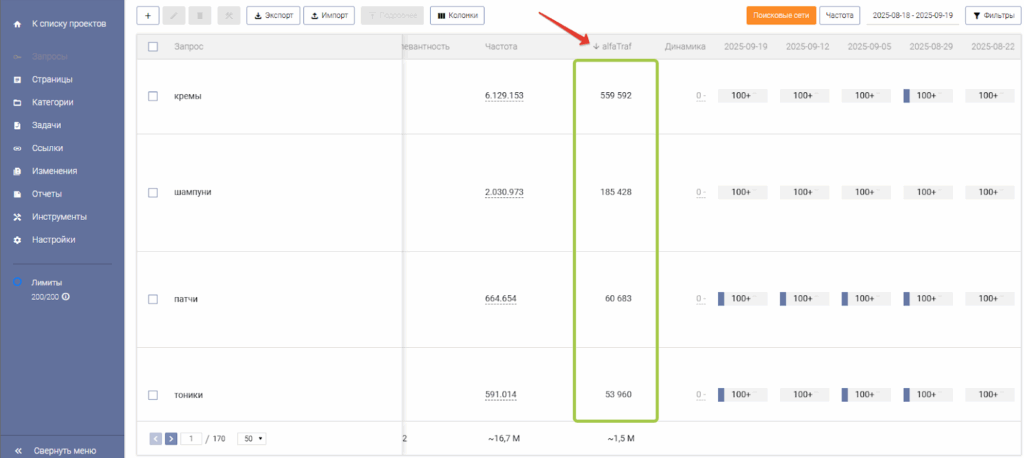Open the Колонки column selector
The image size is (1024, 458).
(457, 16)
